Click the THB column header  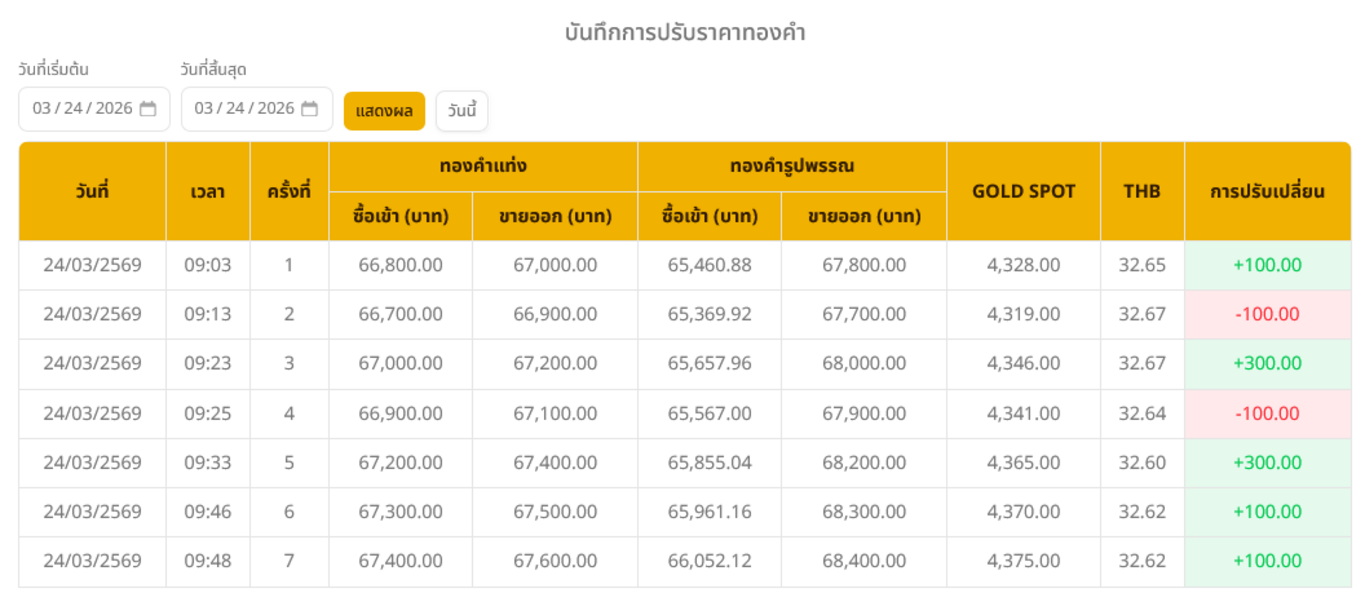click(1142, 191)
